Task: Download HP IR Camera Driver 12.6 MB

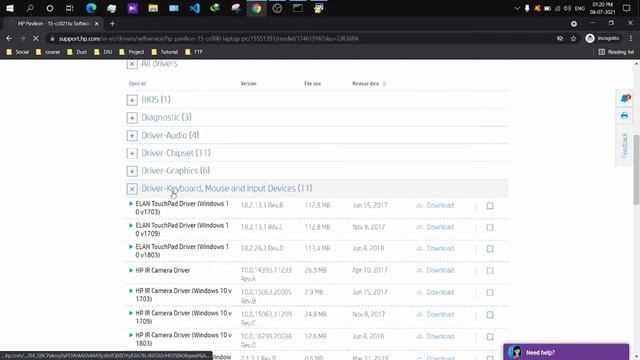Action: click(435, 336)
